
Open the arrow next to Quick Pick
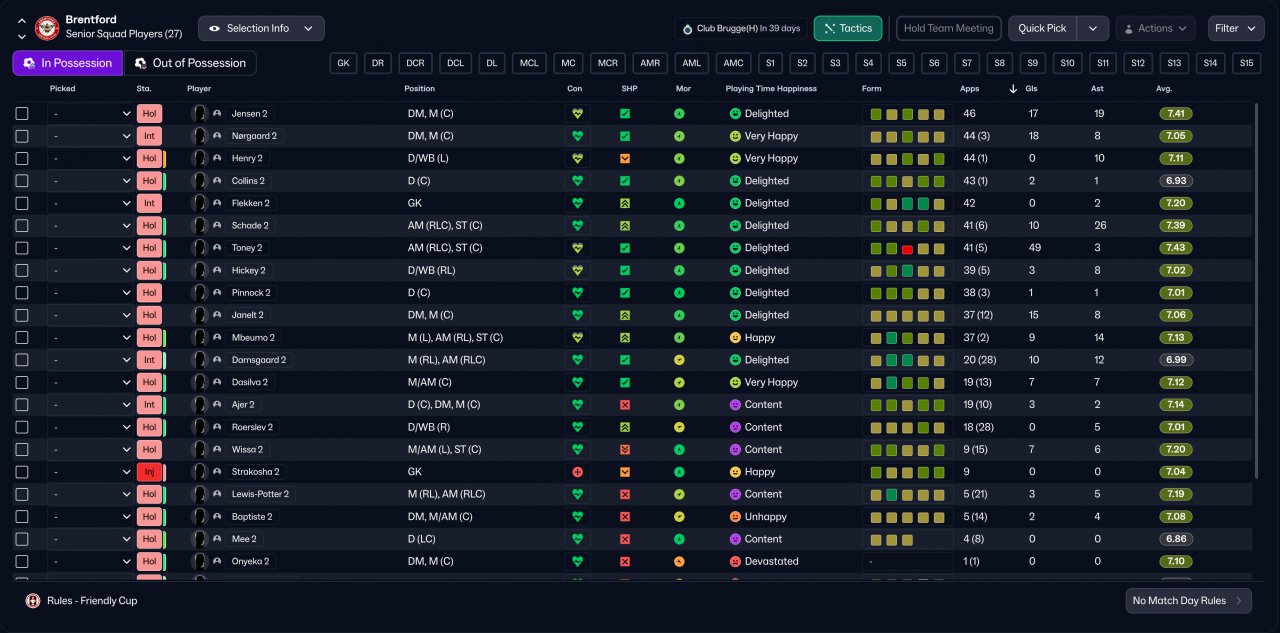point(1093,29)
